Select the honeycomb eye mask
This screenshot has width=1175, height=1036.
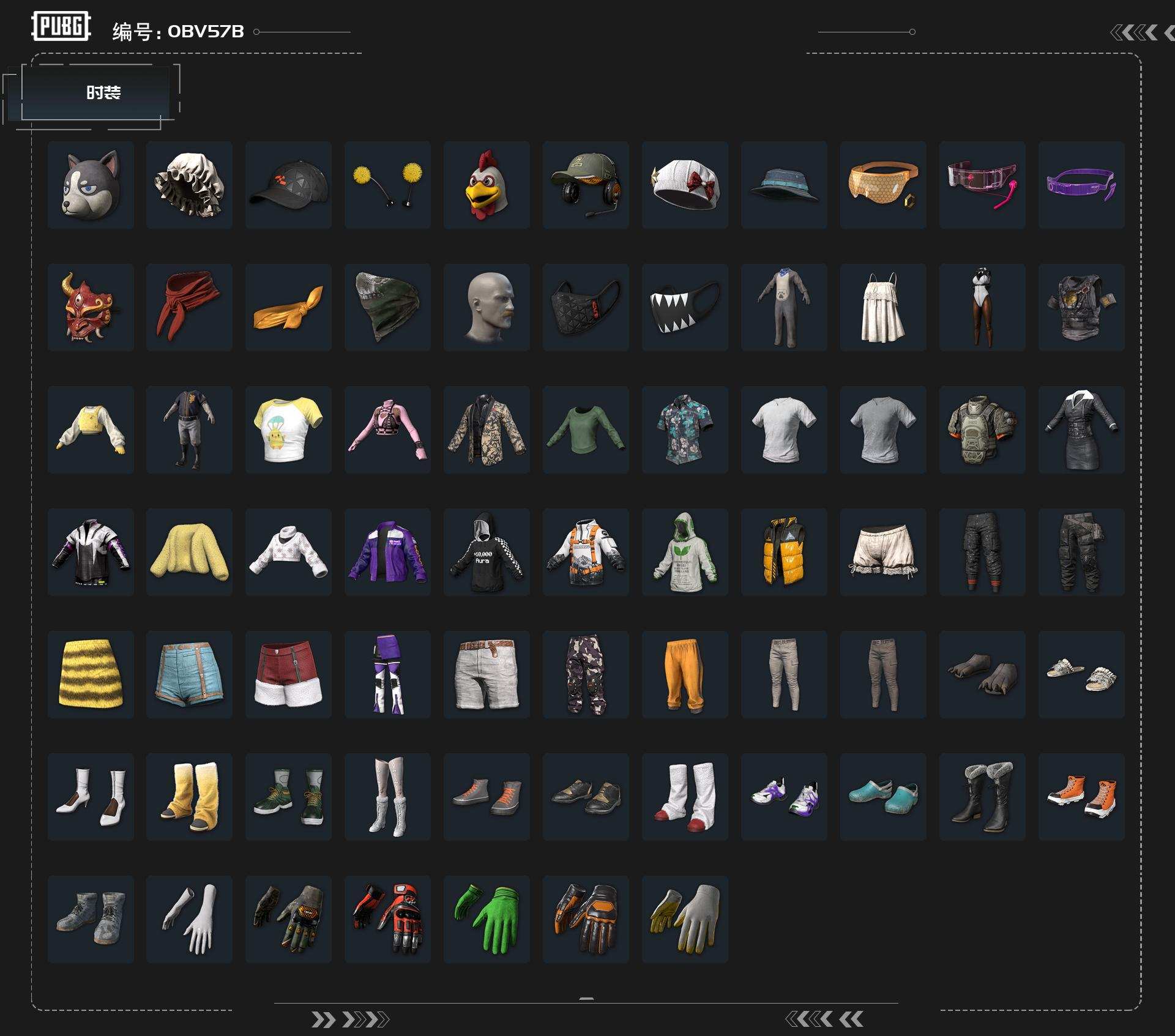[x=883, y=185]
